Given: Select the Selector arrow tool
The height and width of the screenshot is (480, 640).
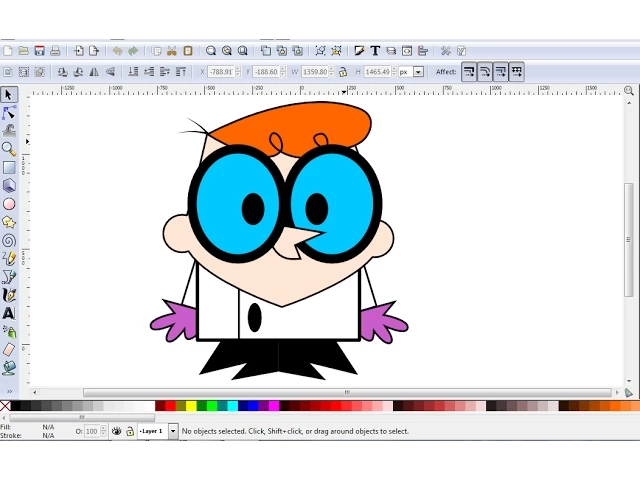Looking at the screenshot, I should 9,95.
